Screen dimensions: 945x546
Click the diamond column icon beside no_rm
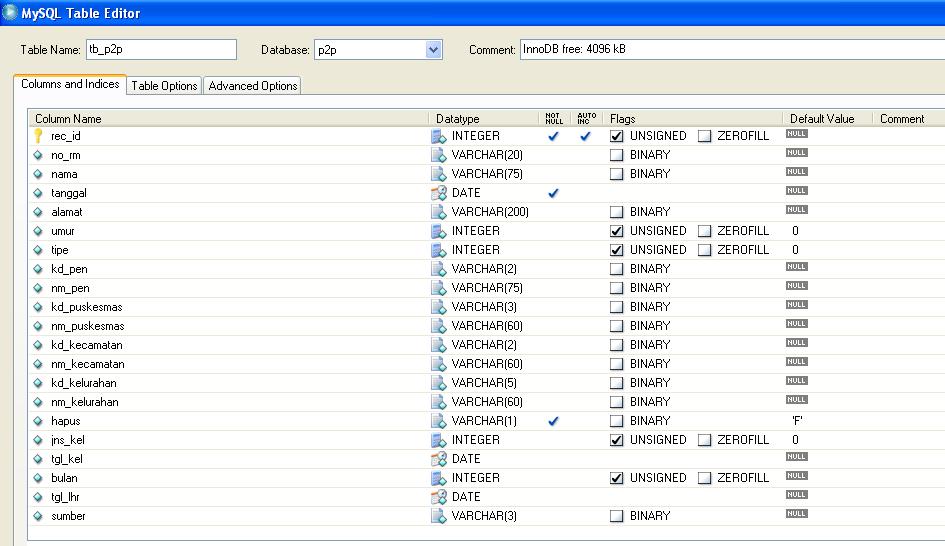click(38, 155)
